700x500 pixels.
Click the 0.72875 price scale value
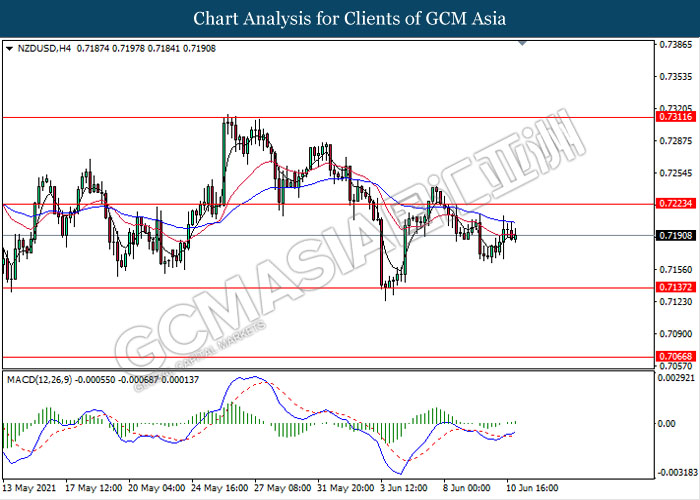(x=676, y=141)
